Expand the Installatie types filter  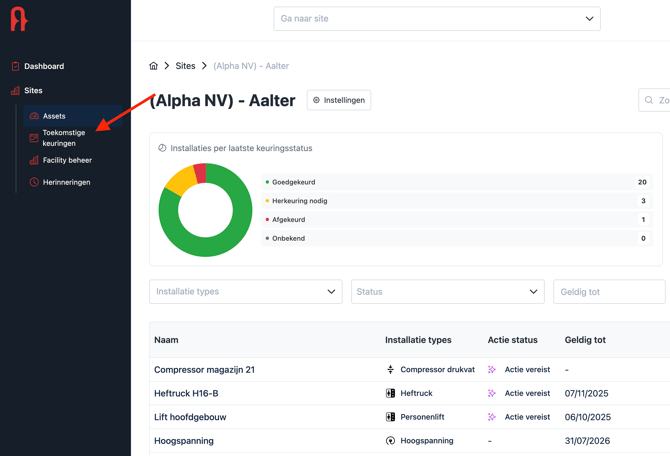[245, 292]
